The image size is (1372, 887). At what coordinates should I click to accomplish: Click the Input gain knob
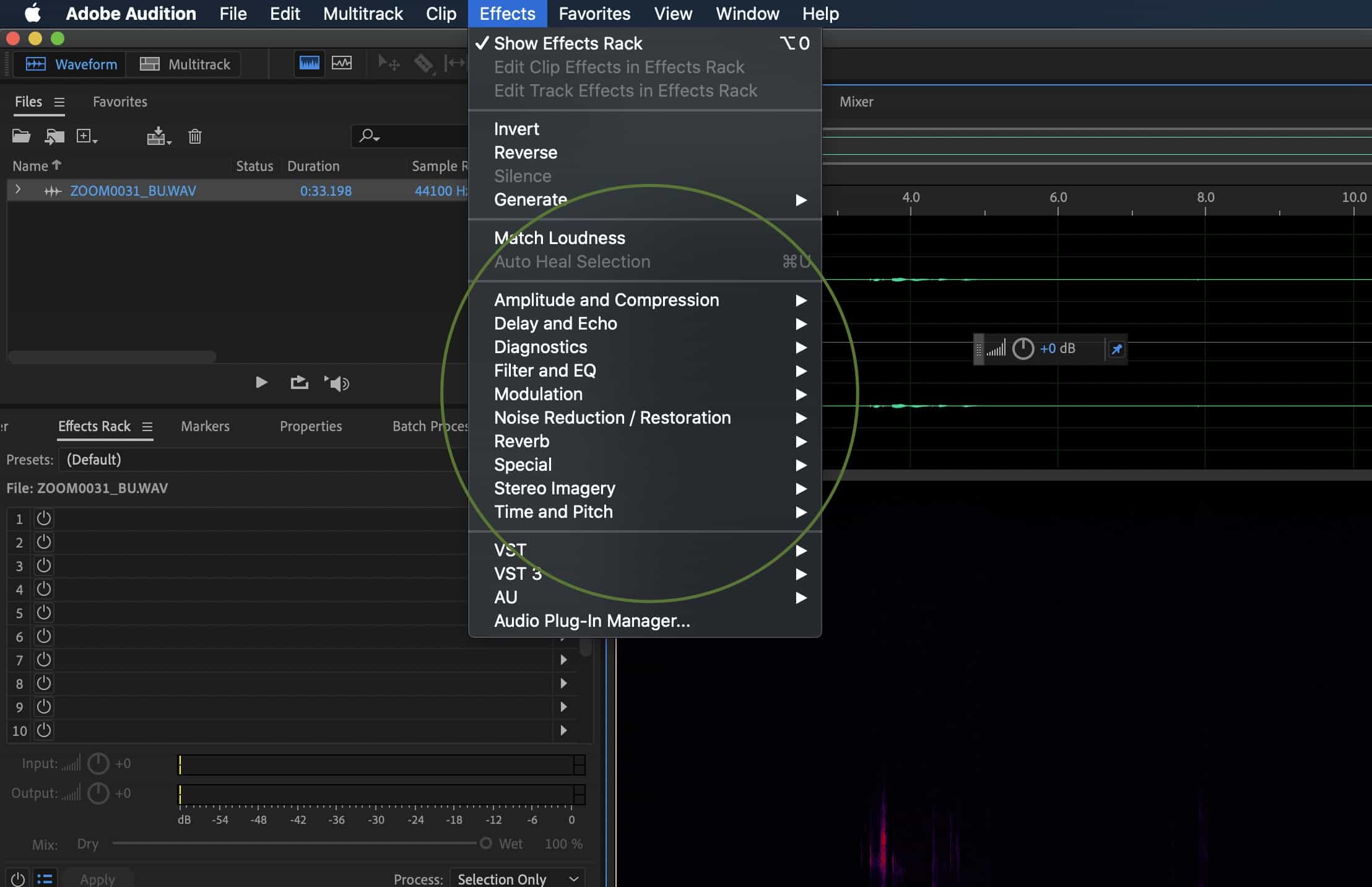pos(98,764)
